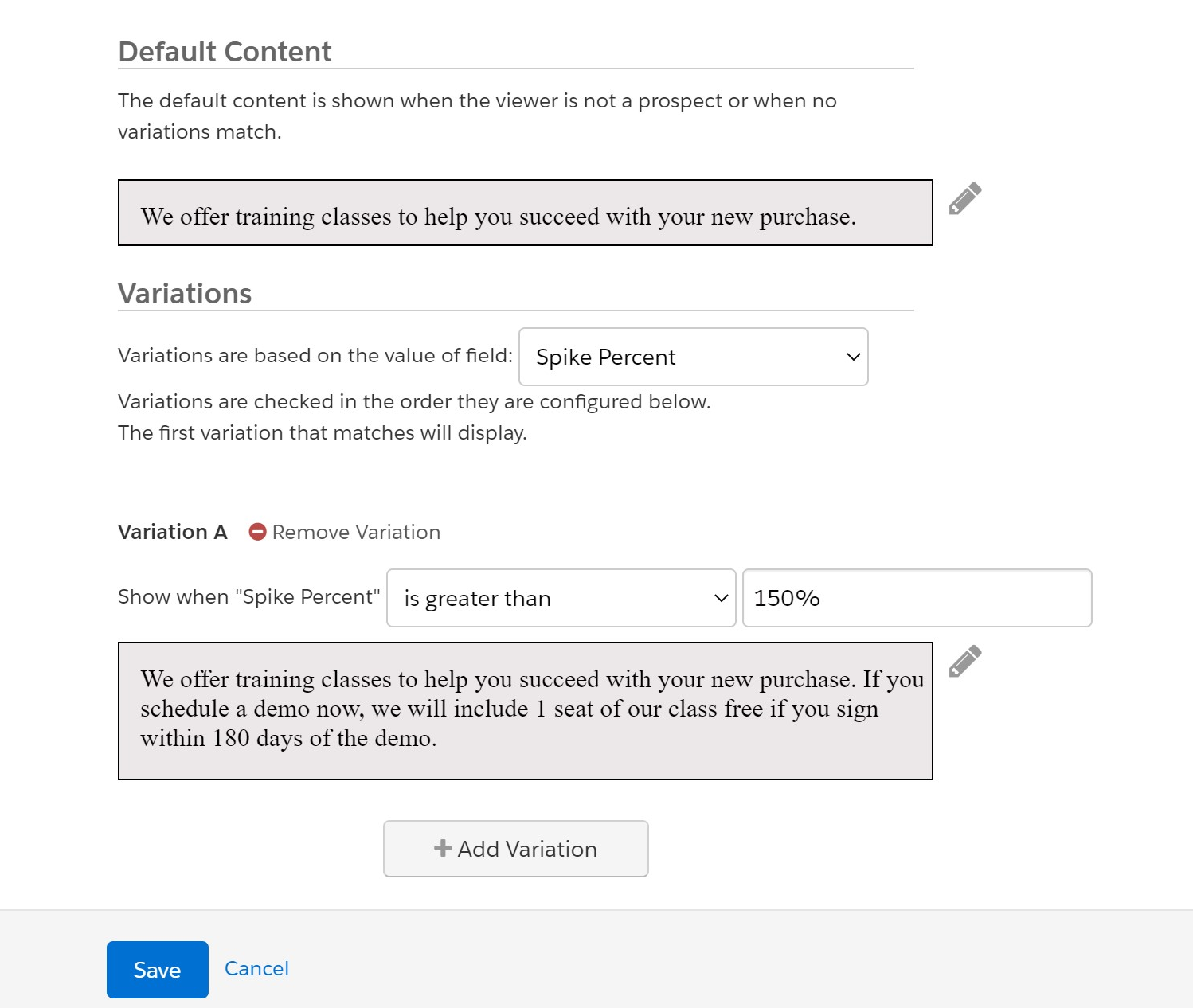1193x1008 pixels.
Task: Click "Variations are based on the value of field:" text
Action: (x=315, y=355)
